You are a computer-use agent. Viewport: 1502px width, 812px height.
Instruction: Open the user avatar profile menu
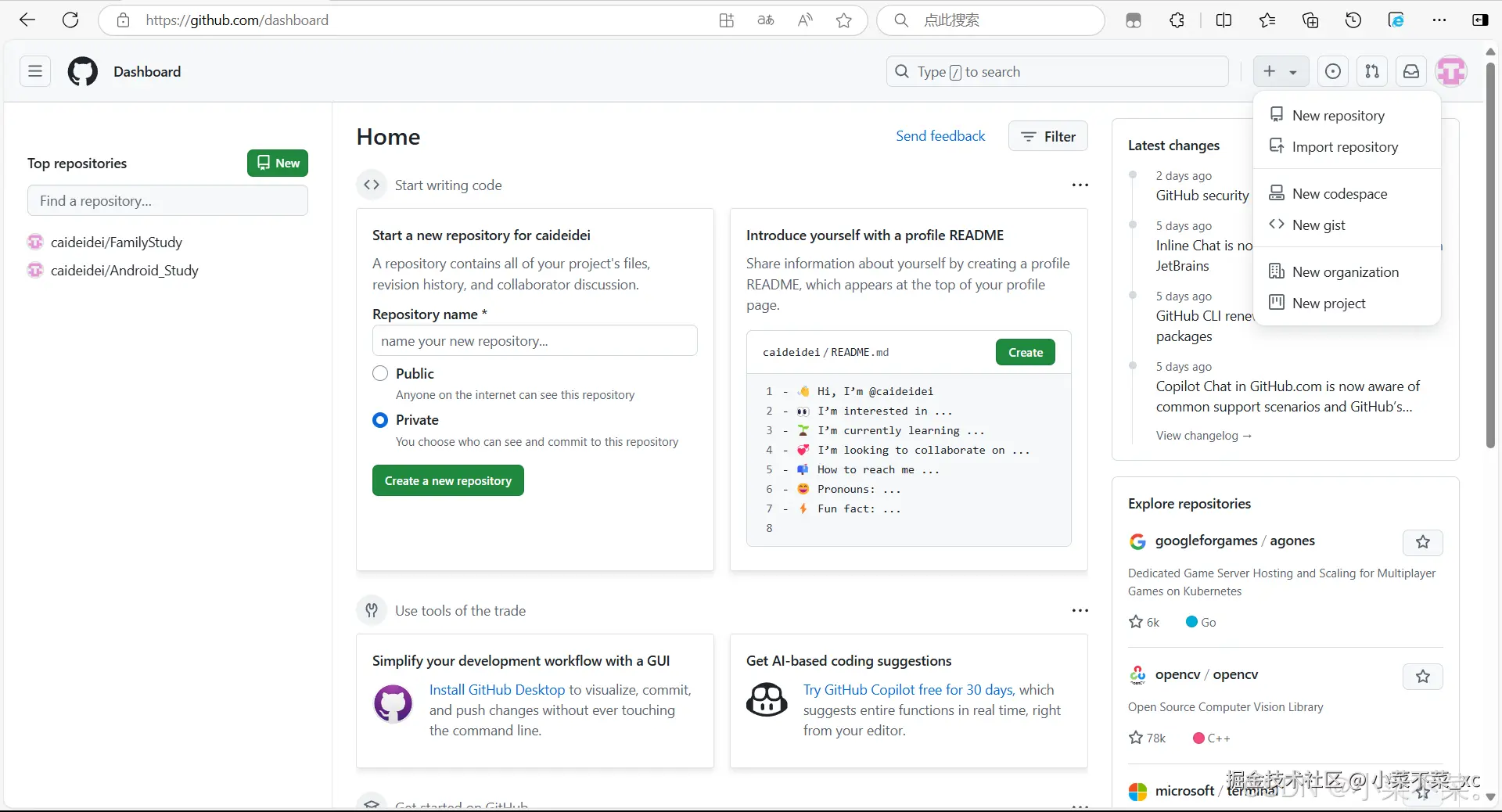(x=1451, y=71)
